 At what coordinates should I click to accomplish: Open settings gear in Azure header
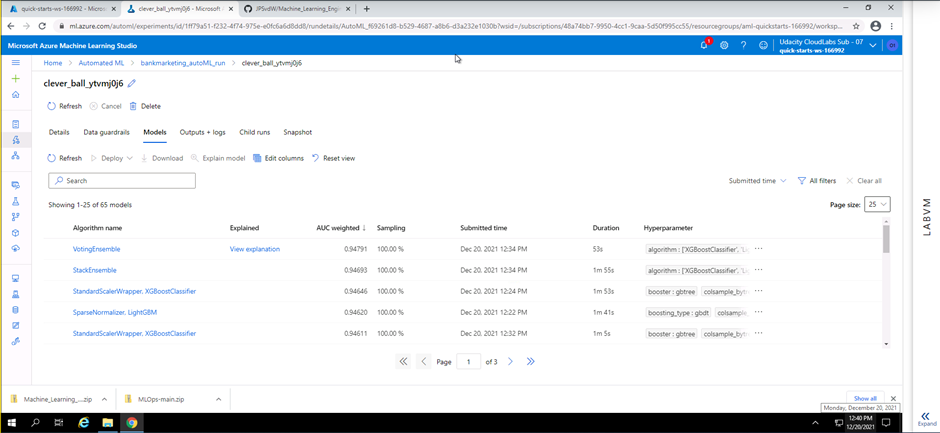pyautogui.click(x=724, y=45)
